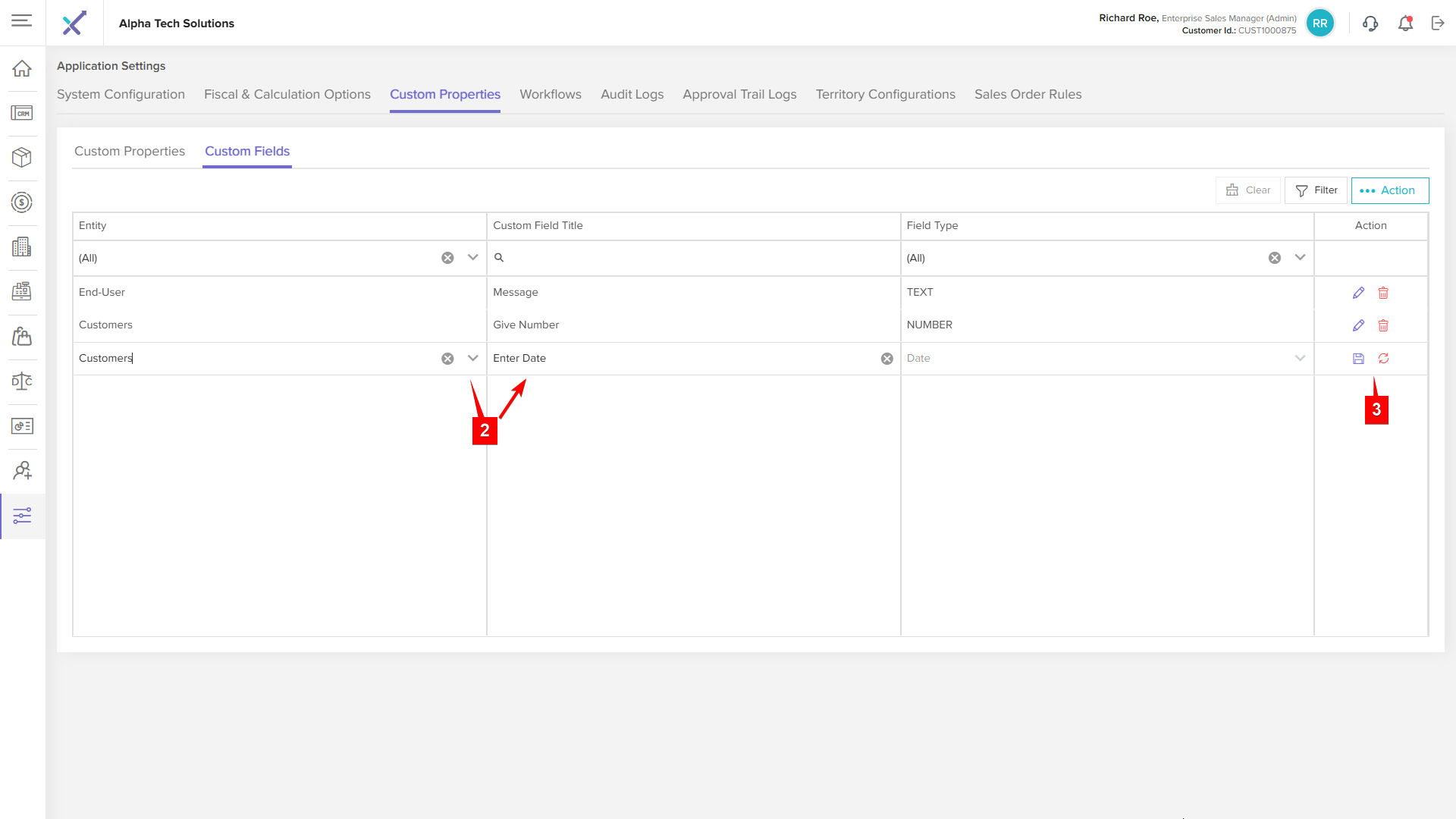Viewport: 1456px width, 819px height.
Task: Expand the Field Type filter dropdown
Action: pyautogui.click(x=1300, y=258)
